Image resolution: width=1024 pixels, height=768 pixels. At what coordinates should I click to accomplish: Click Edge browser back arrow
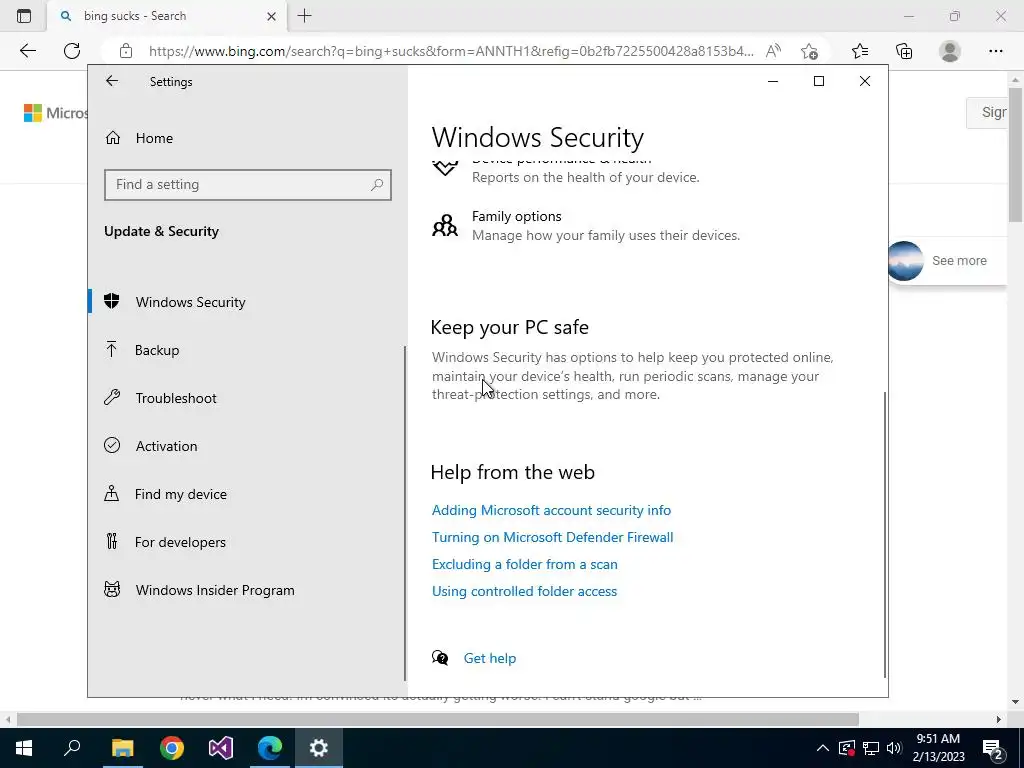(x=27, y=51)
